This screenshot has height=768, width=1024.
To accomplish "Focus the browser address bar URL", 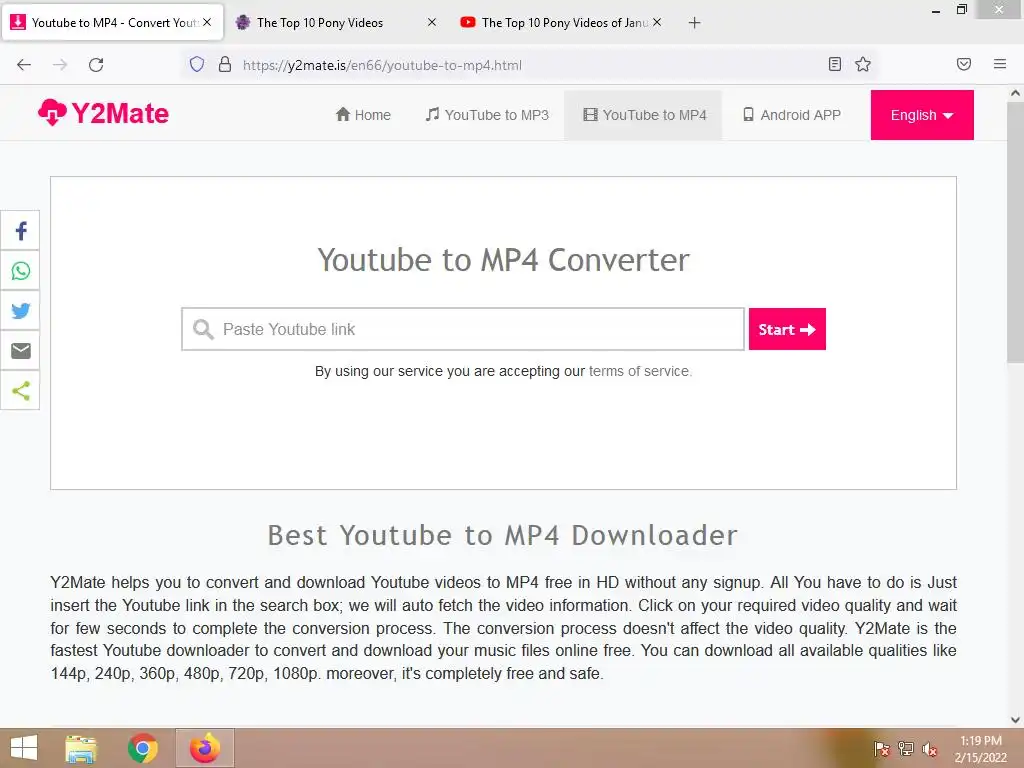I will coord(382,65).
